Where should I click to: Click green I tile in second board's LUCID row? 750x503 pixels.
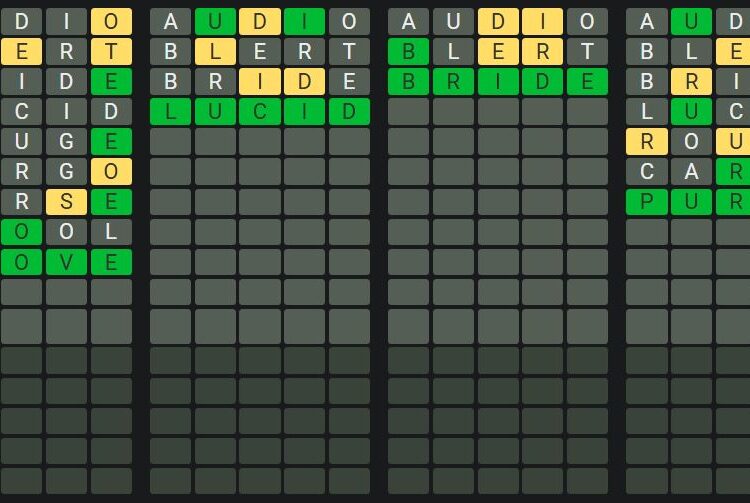304,111
